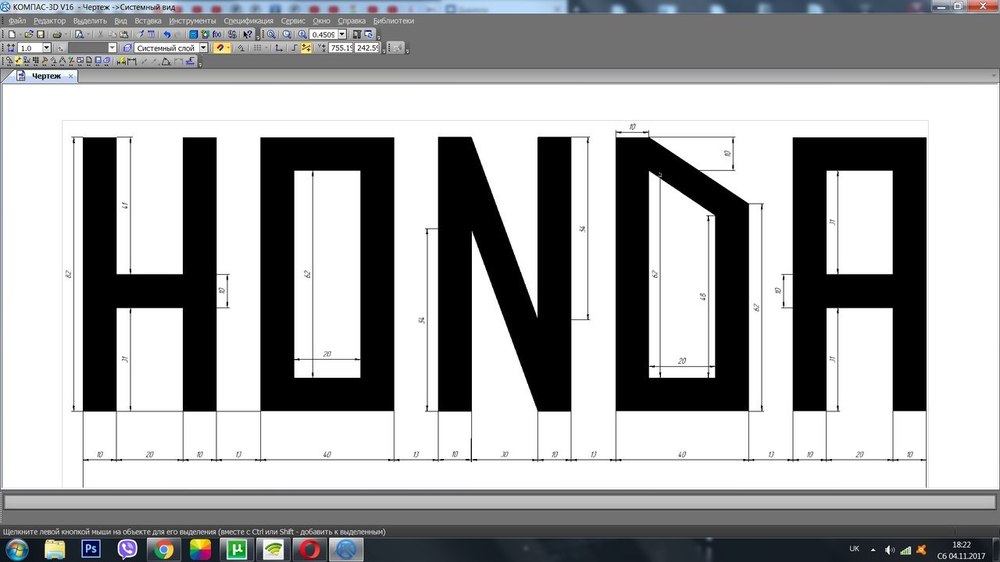
Task: Click the UK language indicator in tray
Action: pos(853,549)
